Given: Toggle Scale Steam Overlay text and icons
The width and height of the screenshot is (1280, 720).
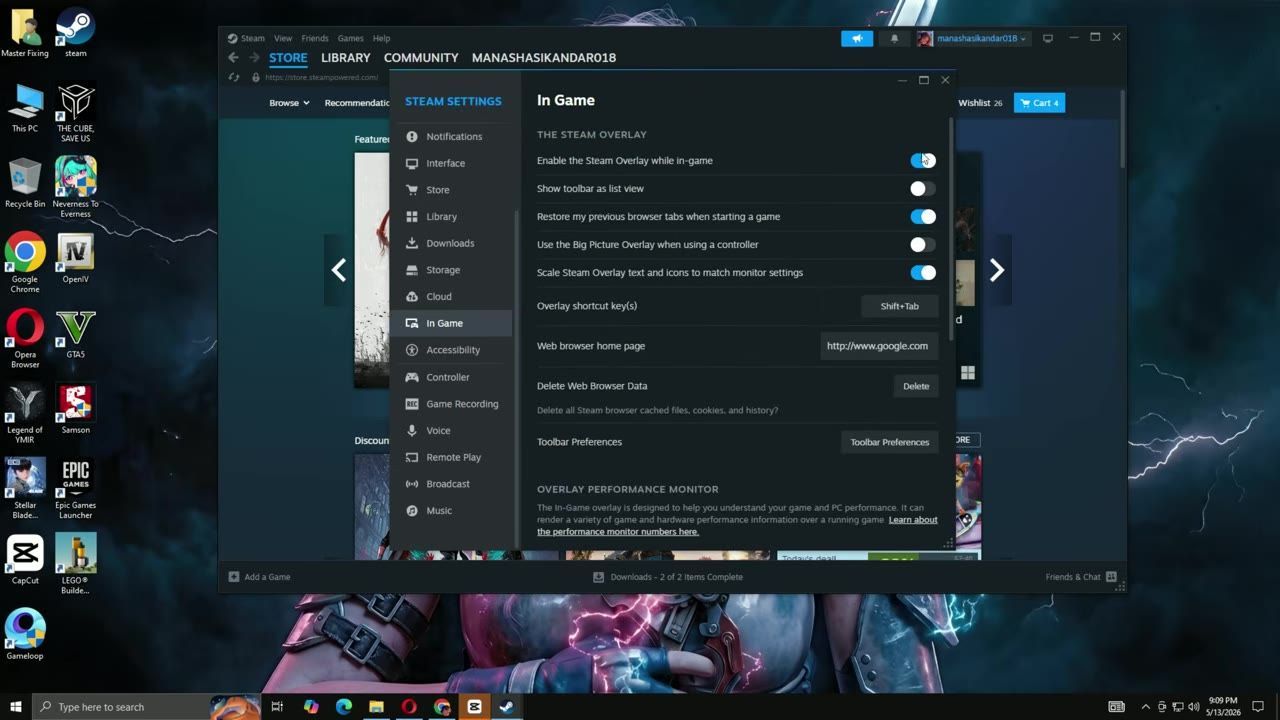Looking at the screenshot, I should [x=922, y=272].
